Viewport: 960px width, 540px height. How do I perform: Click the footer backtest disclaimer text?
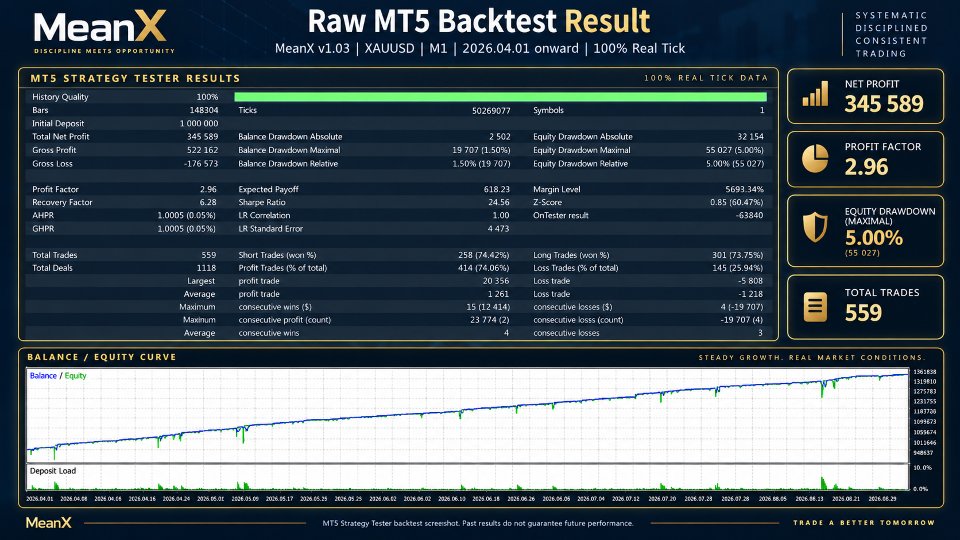point(478,523)
